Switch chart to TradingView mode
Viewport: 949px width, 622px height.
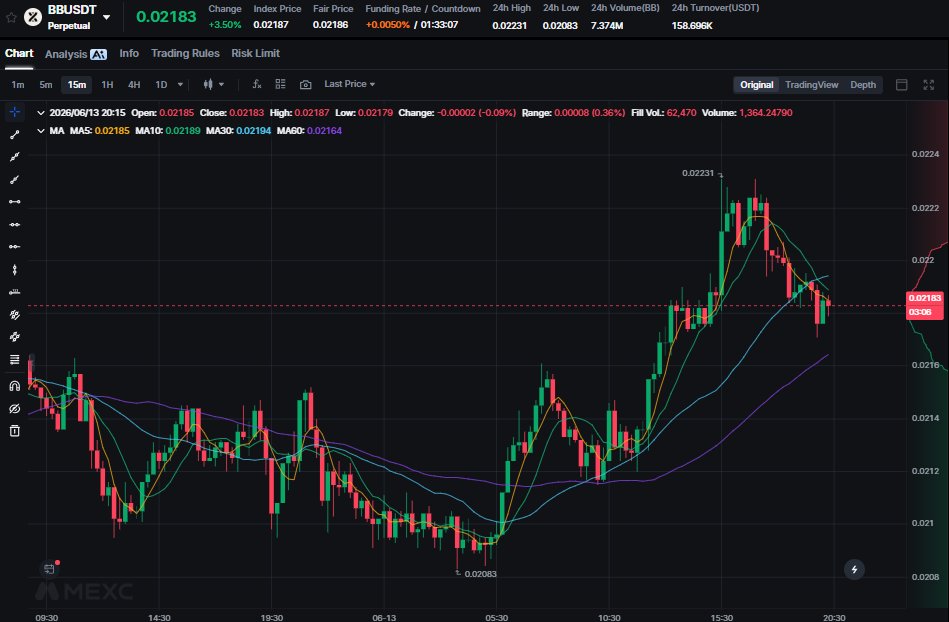812,85
